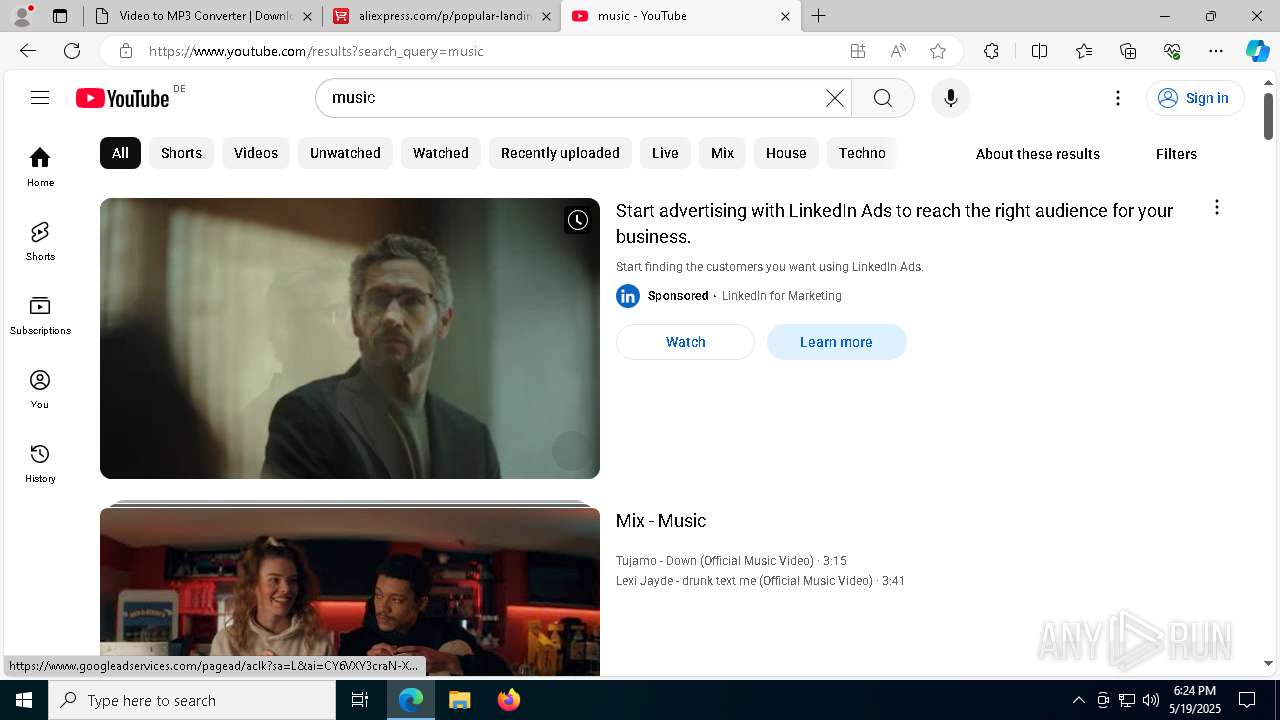Open Subscriptions in the sidebar

tap(40, 314)
